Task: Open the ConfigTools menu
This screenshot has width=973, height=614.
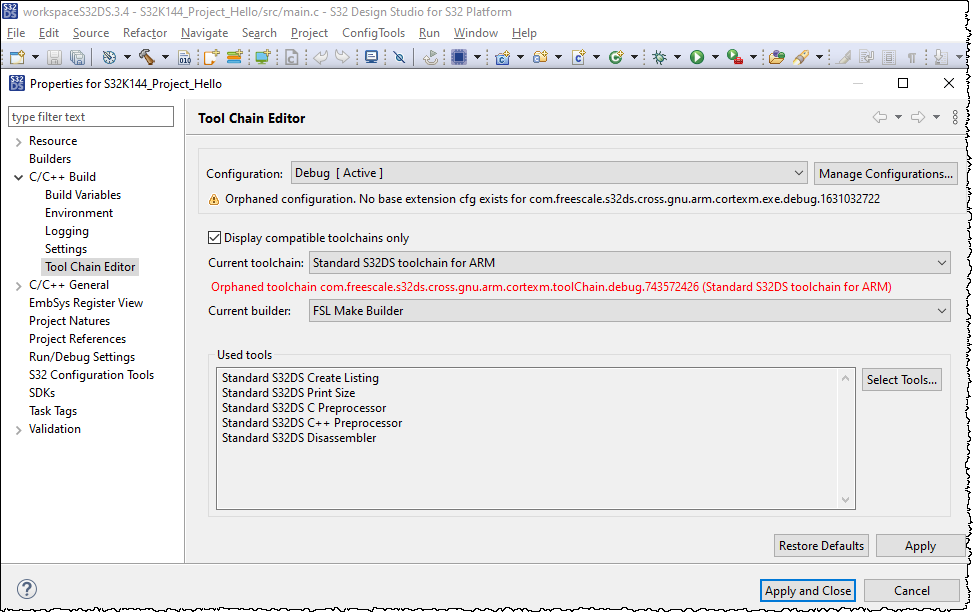Action: click(x=373, y=33)
